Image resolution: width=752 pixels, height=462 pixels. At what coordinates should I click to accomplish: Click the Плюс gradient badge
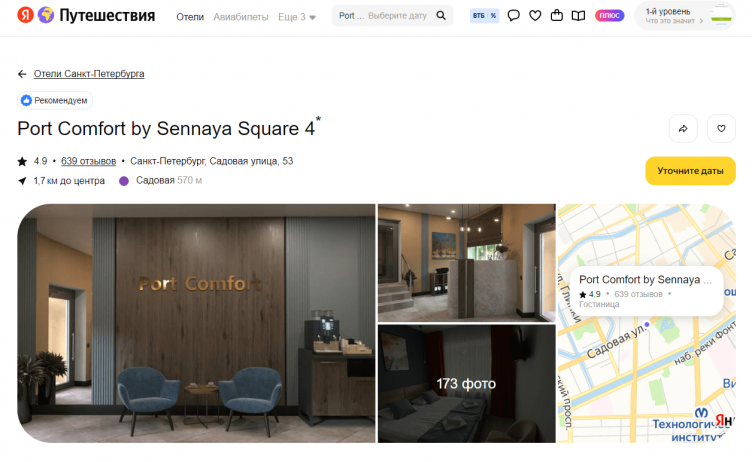tap(609, 16)
